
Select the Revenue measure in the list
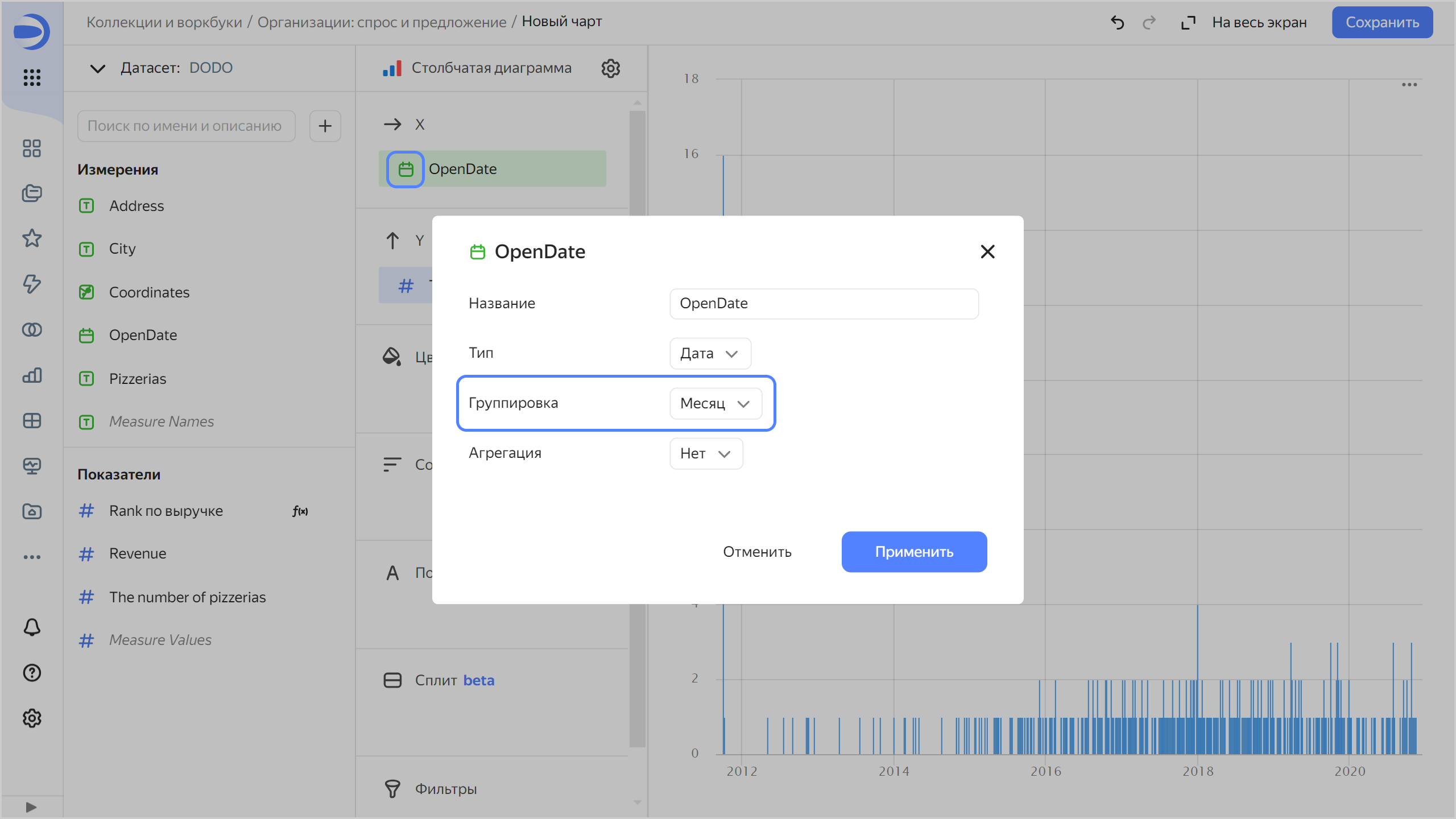pos(138,553)
